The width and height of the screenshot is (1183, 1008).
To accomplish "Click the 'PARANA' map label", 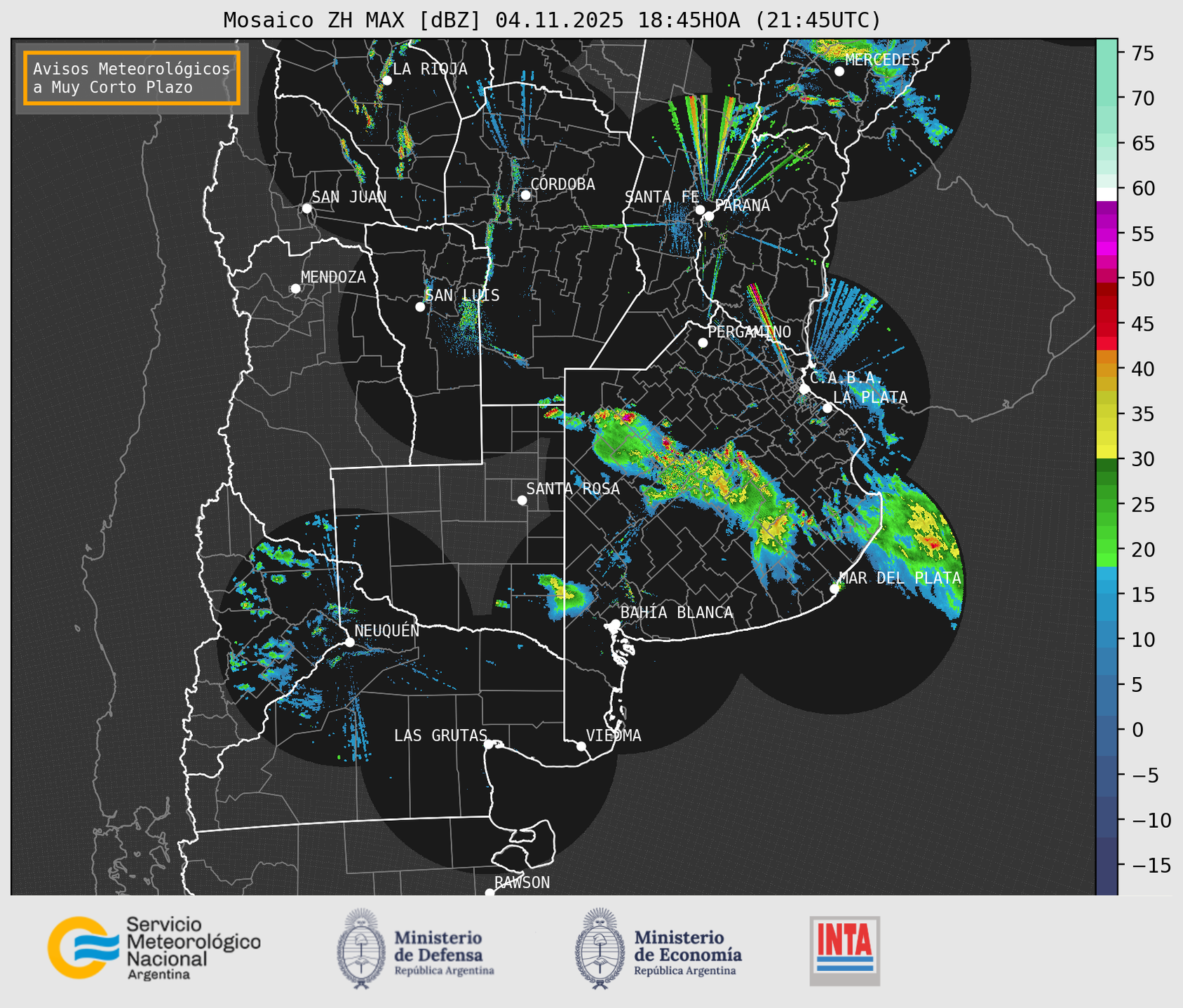I will pos(743,205).
